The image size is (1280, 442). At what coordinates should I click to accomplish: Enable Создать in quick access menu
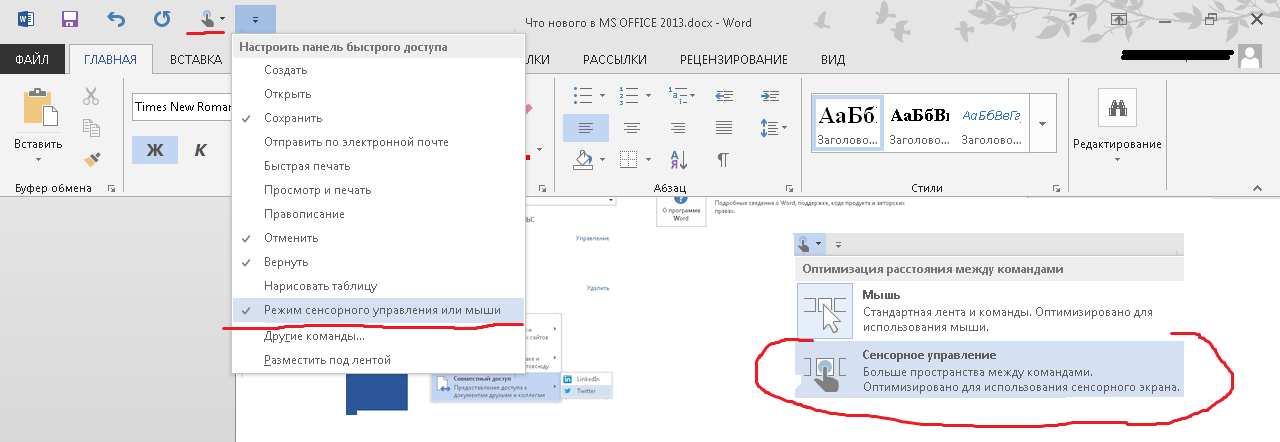coord(378,70)
